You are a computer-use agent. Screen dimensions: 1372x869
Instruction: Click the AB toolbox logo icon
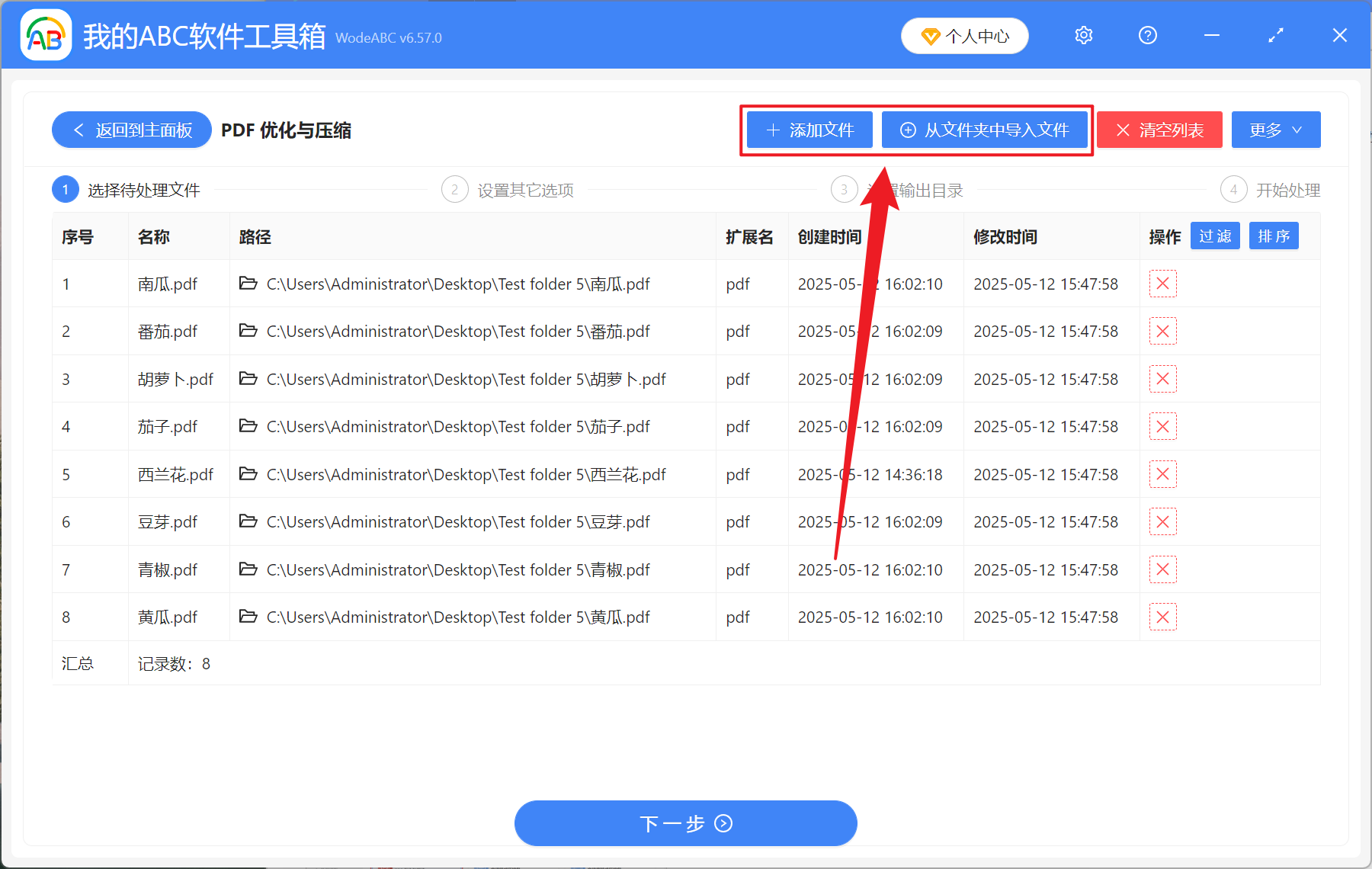46,35
